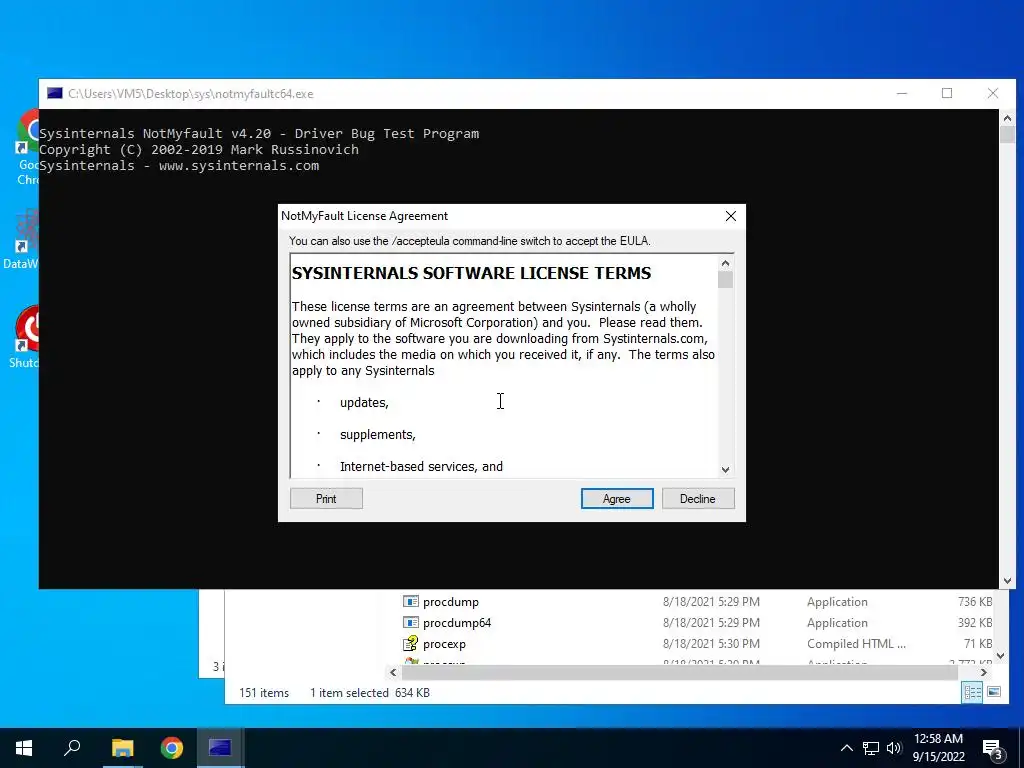Open the volume tray icon

click(x=894, y=748)
